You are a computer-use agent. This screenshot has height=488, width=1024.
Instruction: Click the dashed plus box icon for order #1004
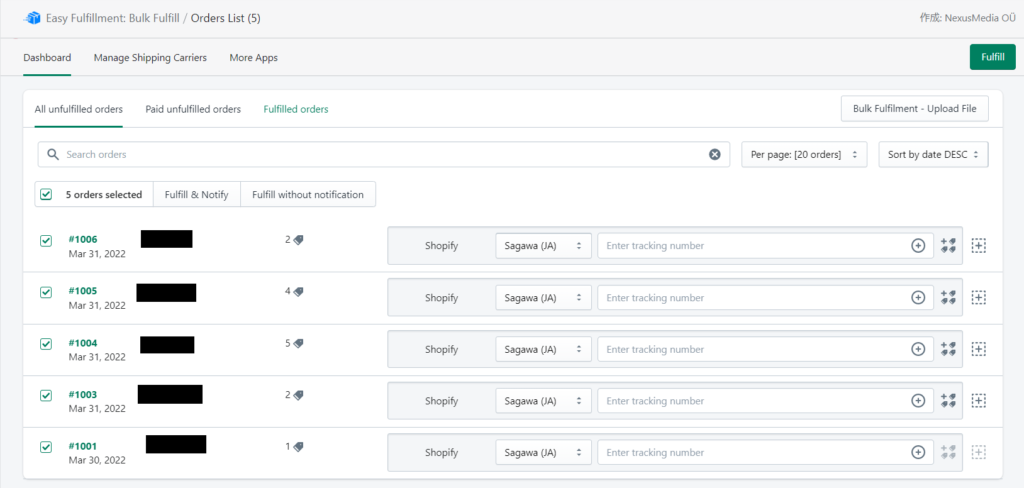978,349
